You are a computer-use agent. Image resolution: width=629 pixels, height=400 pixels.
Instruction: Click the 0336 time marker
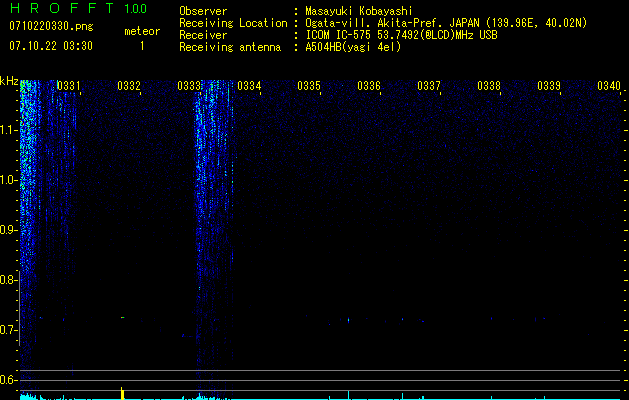pyautogui.click(x=369, y=86)
